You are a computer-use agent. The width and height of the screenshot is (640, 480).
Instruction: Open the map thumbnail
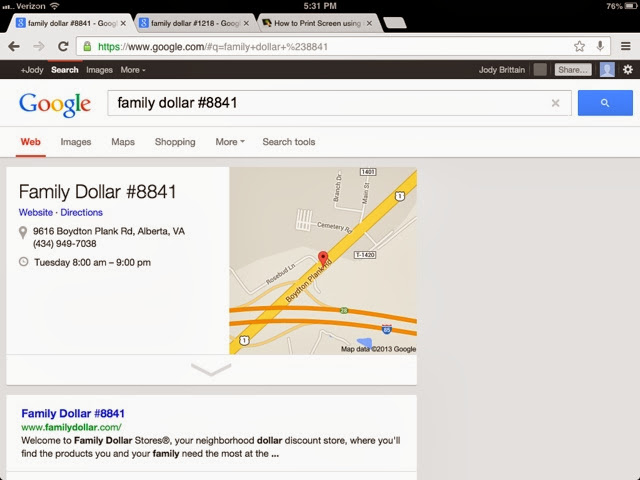[323, 260]
